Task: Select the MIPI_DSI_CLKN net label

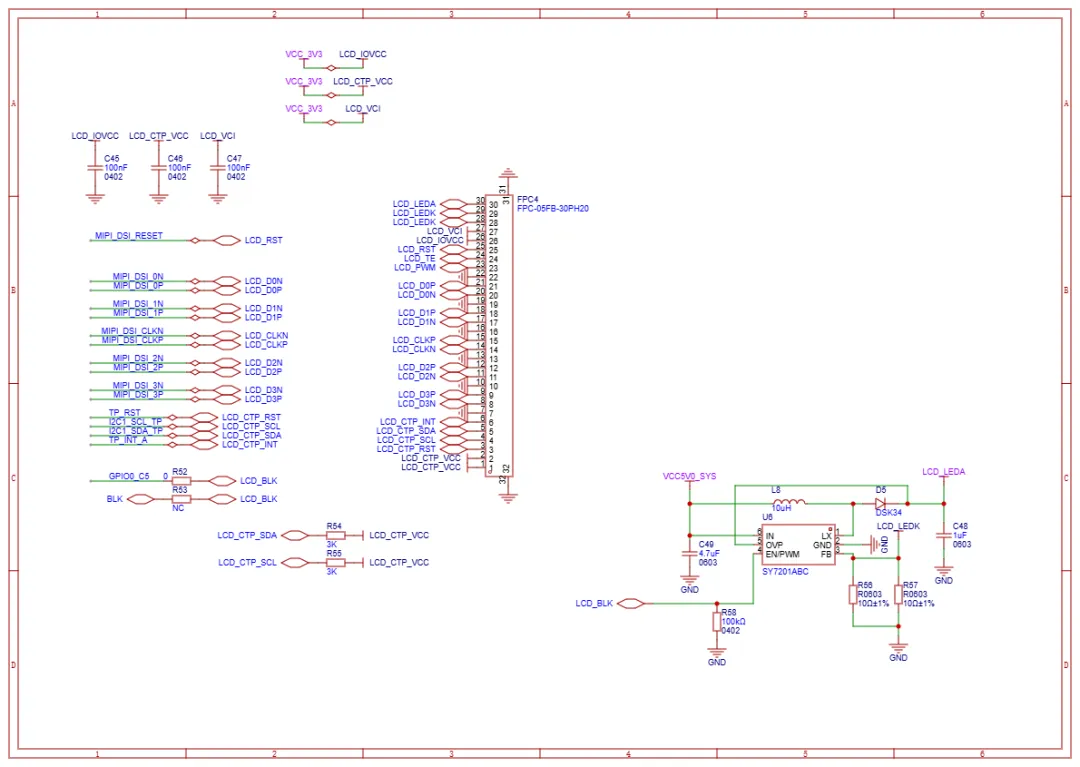Action: pos(132,331)
